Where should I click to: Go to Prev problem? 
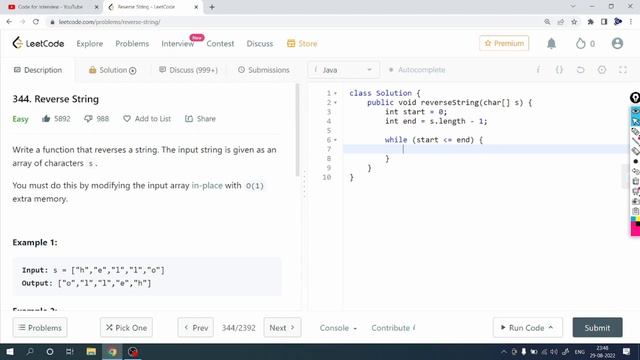tap(196, 327)
